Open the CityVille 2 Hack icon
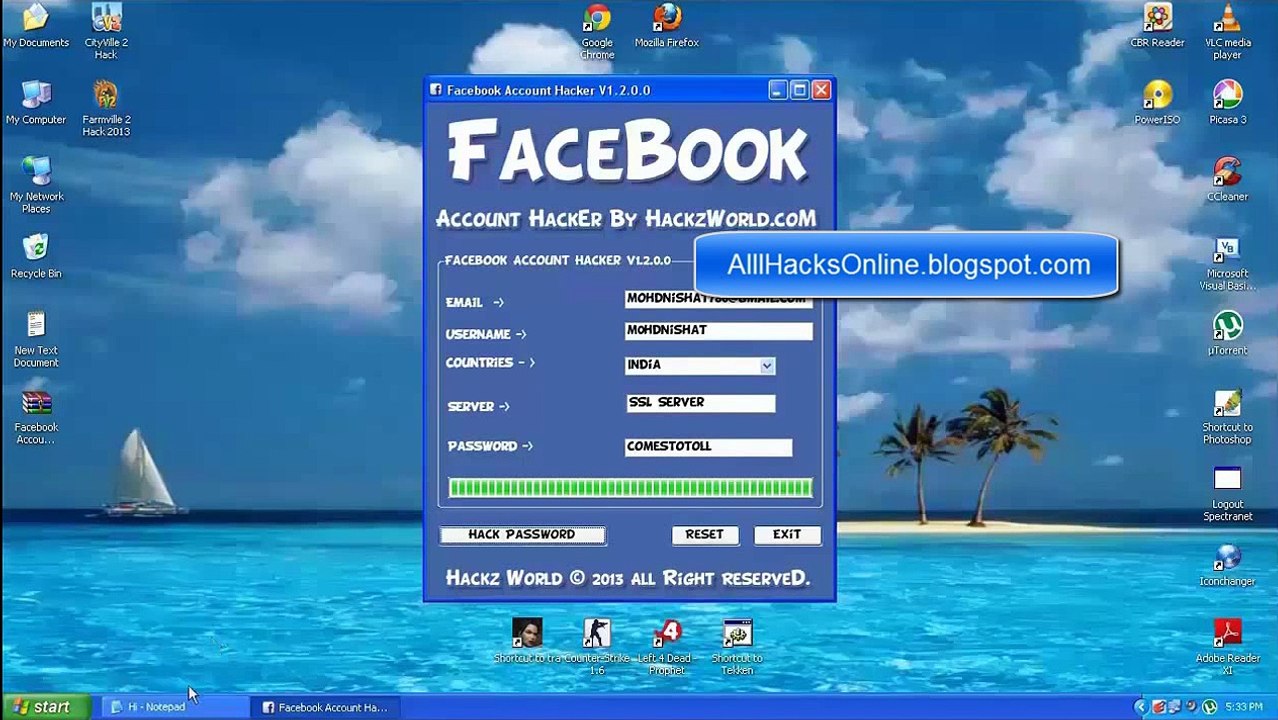This screenshot has width=1278, height=720. 106,31
